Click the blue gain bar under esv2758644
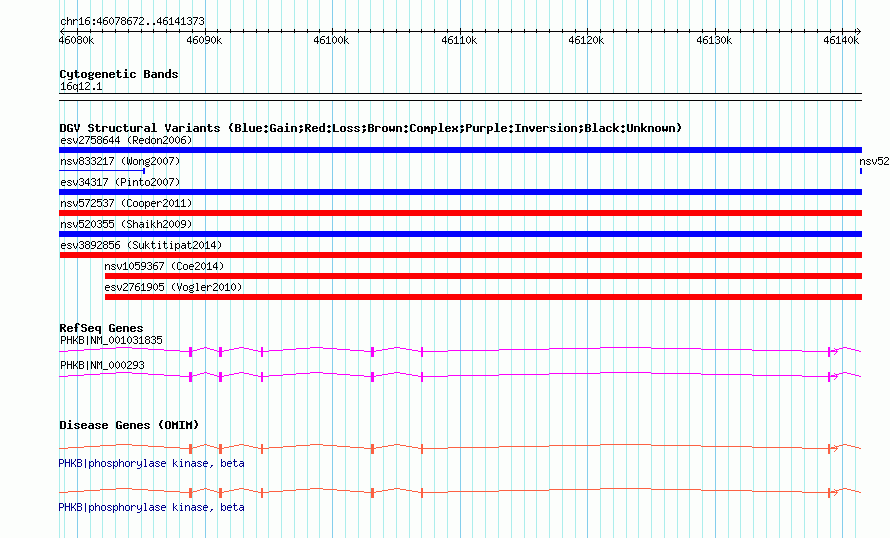Image resolution: width=890 pixels, height=538 pixels. 460,150
